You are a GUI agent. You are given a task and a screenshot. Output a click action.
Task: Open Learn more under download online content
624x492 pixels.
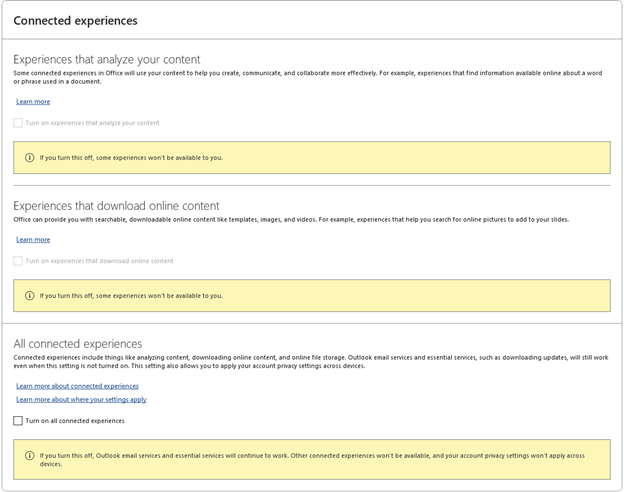pos(33,240)
